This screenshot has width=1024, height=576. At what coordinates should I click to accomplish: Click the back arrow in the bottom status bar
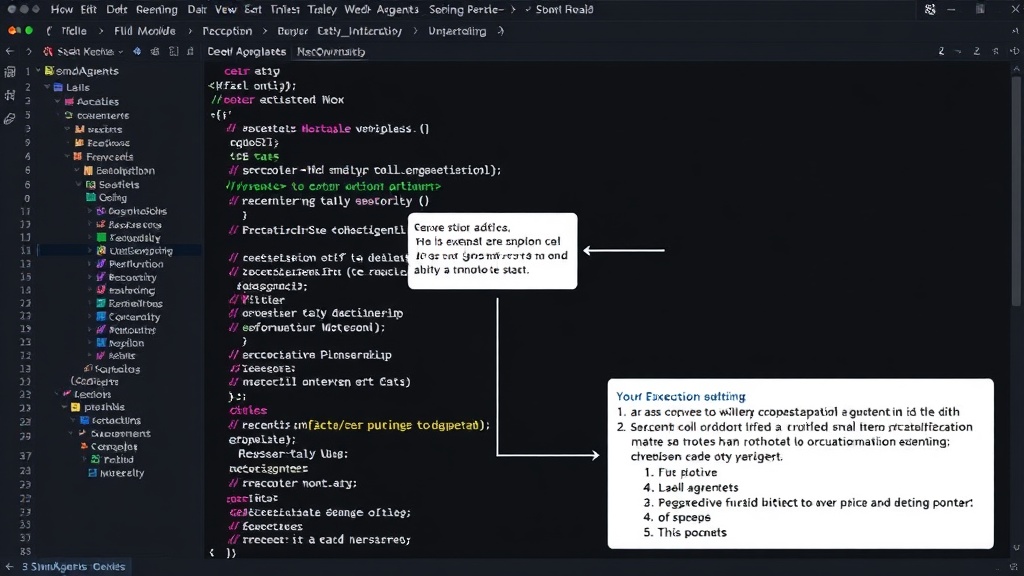[x=9, y=567]
